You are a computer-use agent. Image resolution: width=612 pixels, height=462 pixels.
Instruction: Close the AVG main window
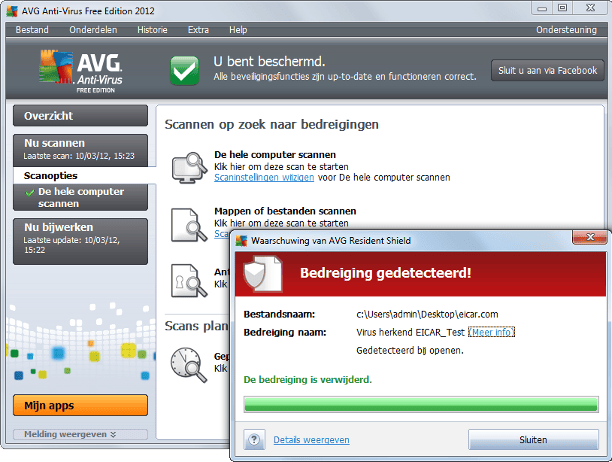pyautogui.click(x=590, y=8)
